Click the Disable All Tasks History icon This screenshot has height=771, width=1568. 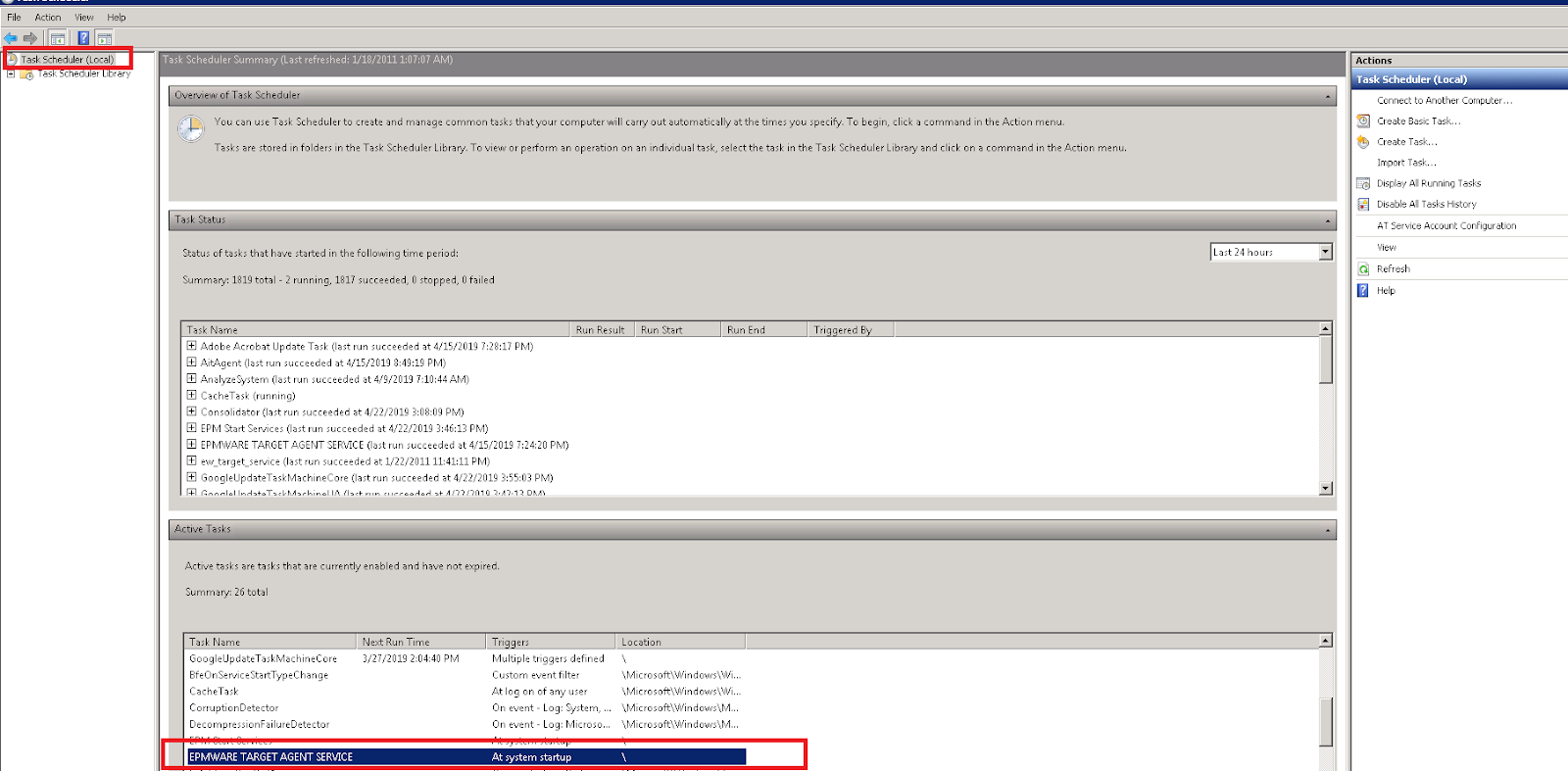[1363, 204]
